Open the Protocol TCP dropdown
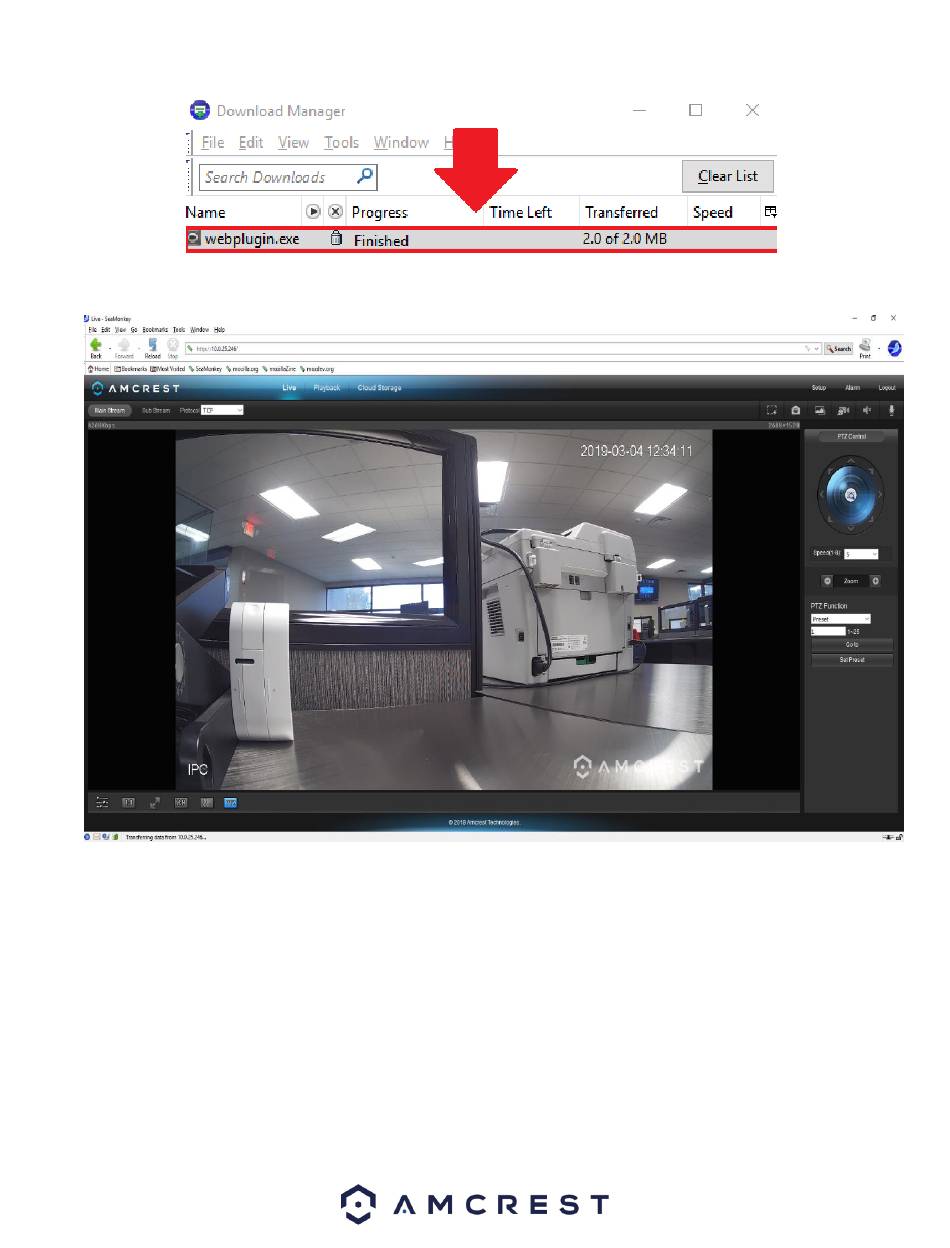The height and width of the screenshot is (1248, 950). coord(222,410)
